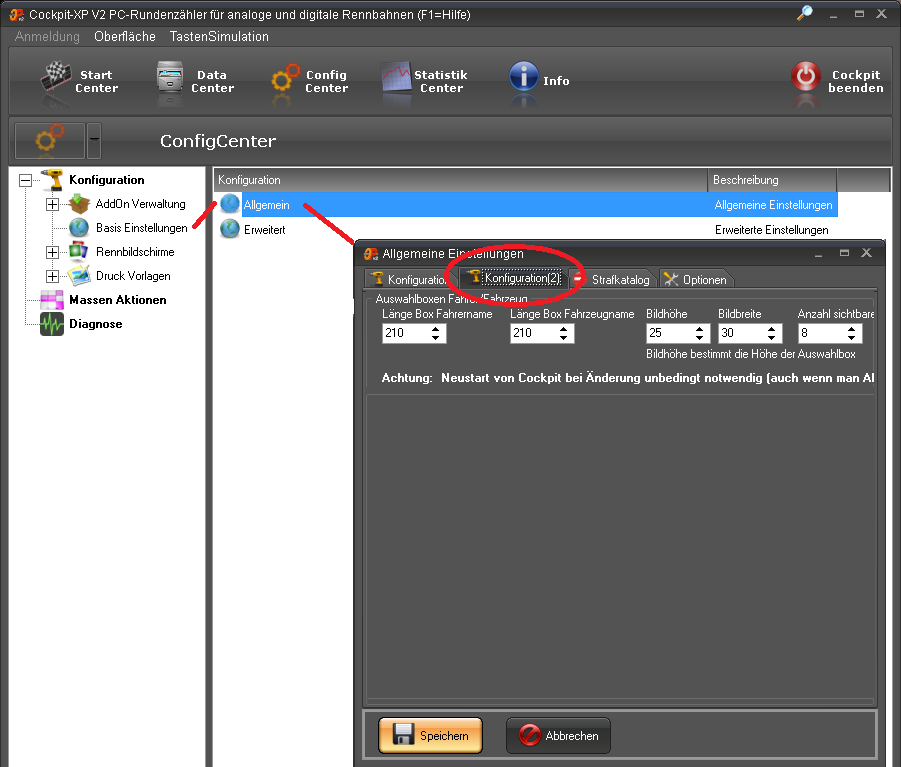Click Speichern to save settings
This screenshot has height=767, width=901.
click(430, 735)
